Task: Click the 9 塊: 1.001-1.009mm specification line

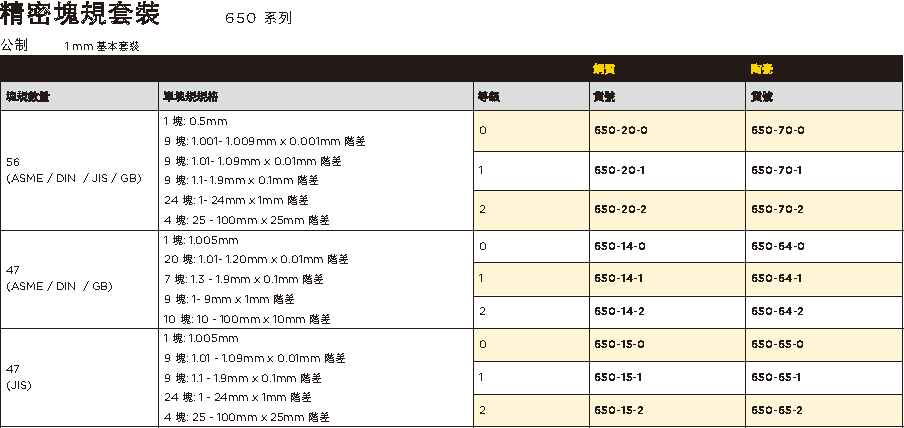Action: pos(265,141)
